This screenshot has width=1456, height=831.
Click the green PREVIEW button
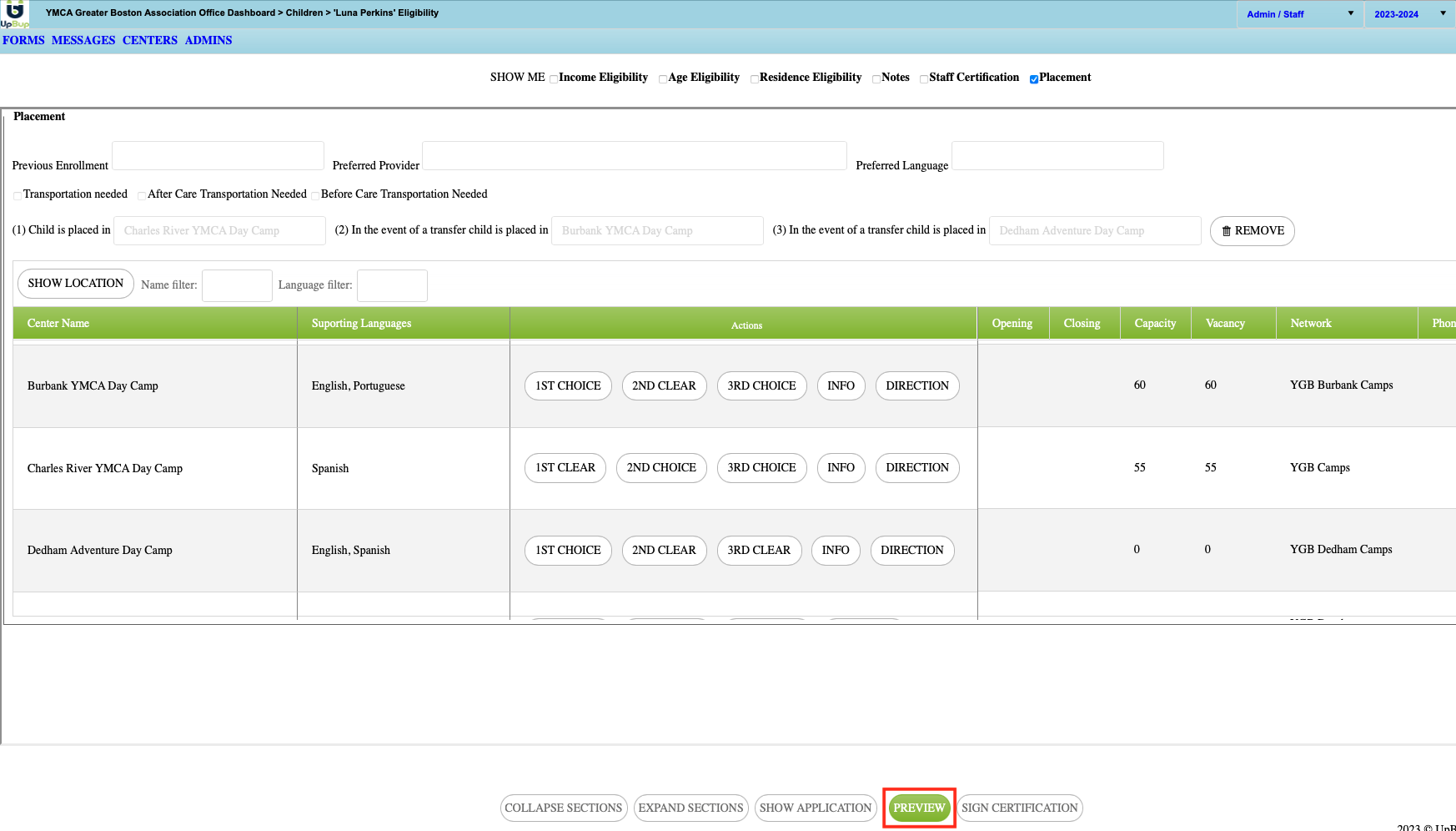click(919, 808)
